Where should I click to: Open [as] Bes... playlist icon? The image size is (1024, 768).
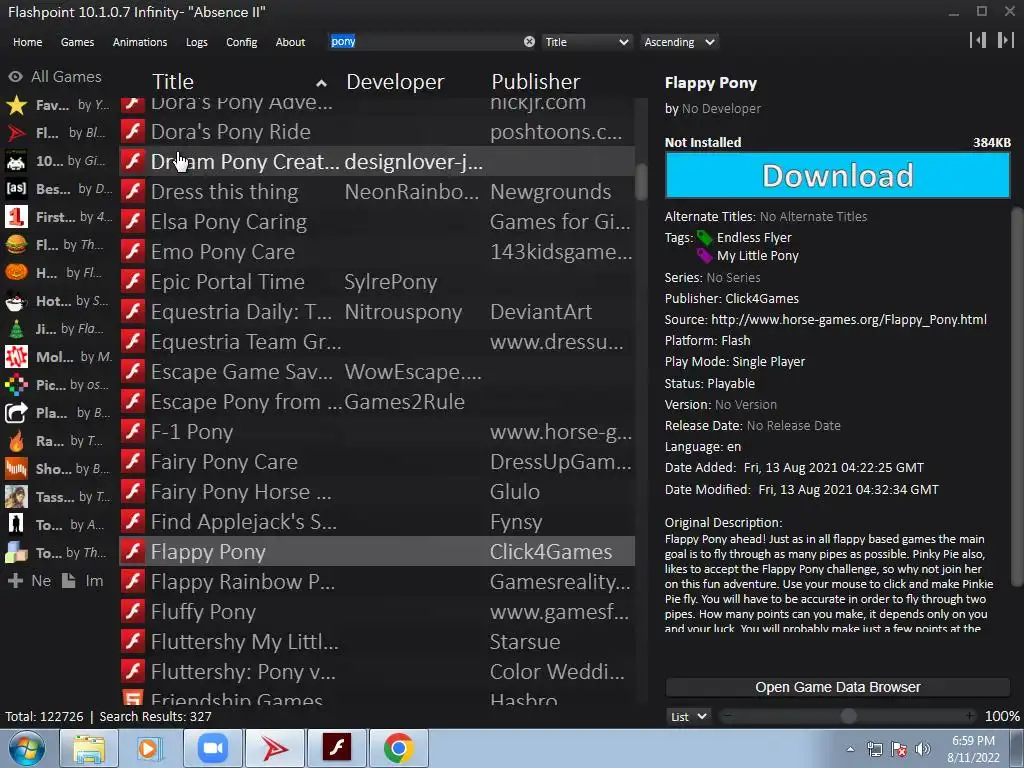point(16,189)
